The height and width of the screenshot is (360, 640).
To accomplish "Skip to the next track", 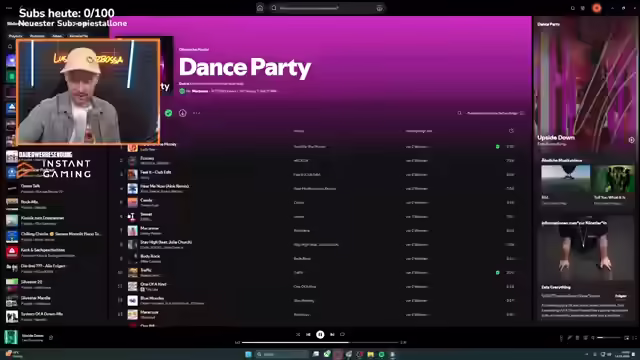I will point(332,335).
